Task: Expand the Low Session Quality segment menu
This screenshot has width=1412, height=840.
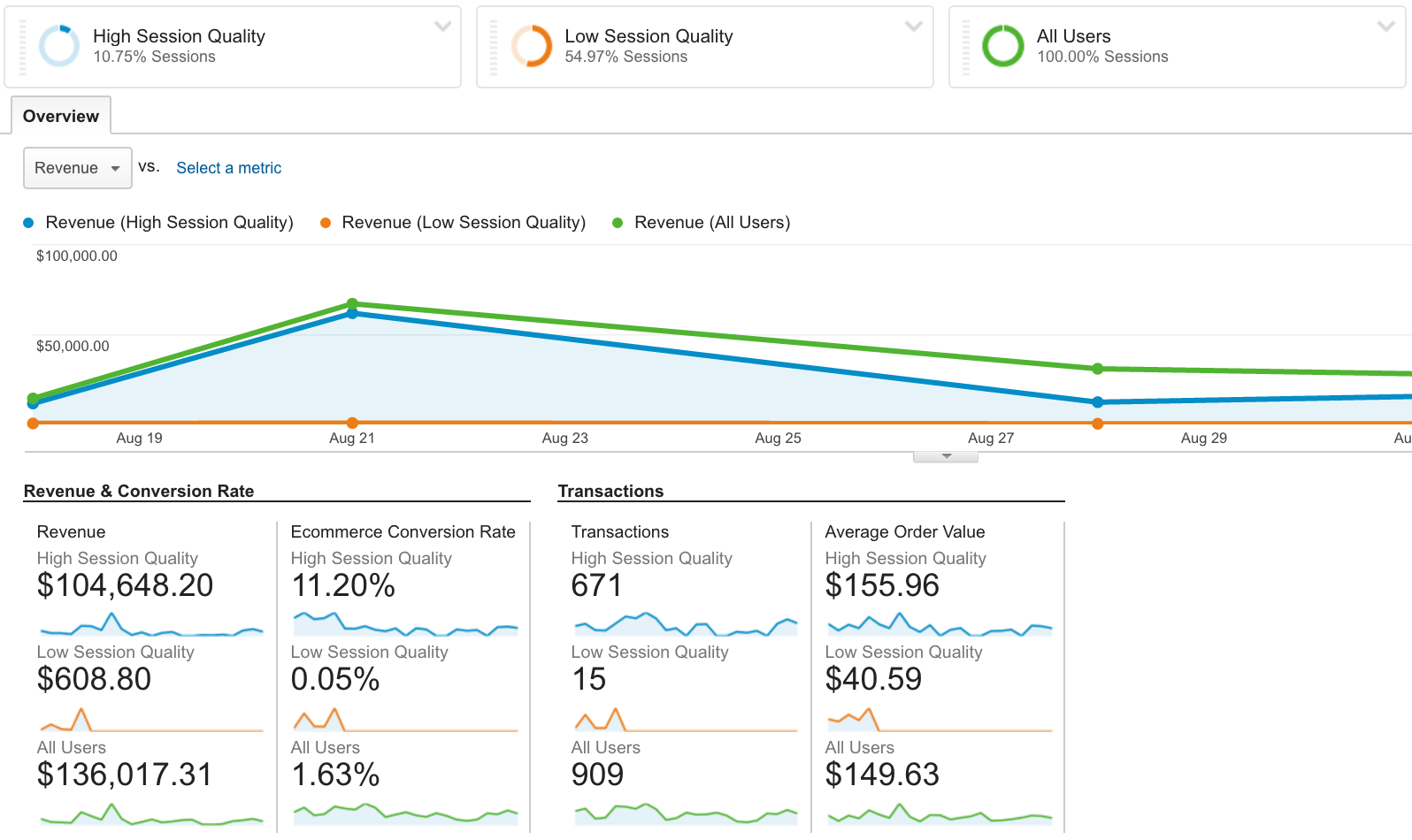Action: tap(914, 27)
